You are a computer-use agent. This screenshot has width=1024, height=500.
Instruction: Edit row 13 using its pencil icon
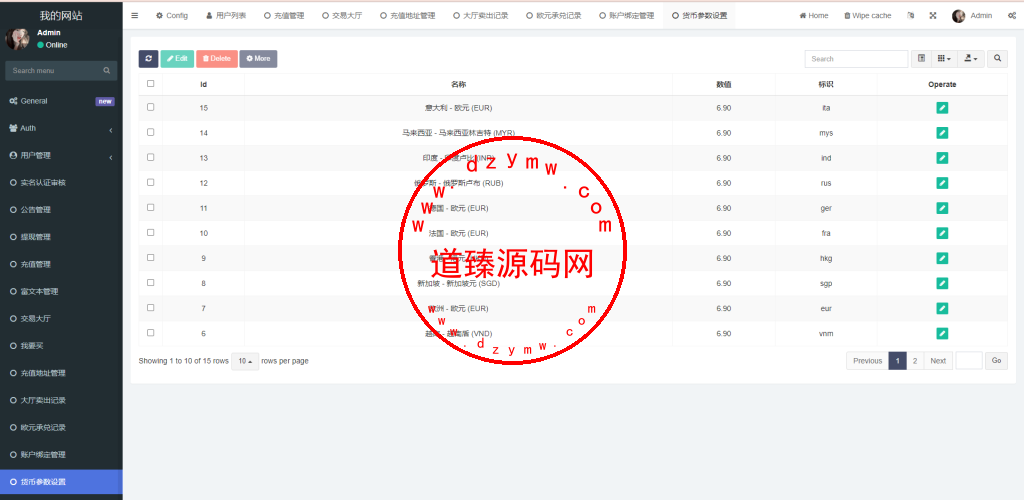pos(942,158)
